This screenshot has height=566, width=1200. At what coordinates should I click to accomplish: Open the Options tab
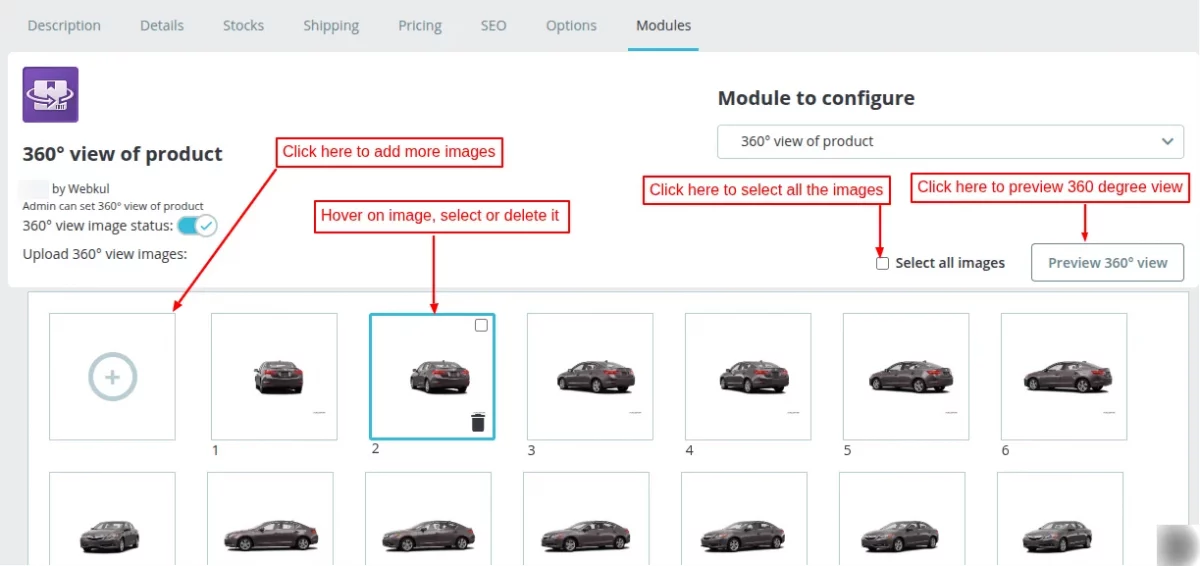click(571, 25)
